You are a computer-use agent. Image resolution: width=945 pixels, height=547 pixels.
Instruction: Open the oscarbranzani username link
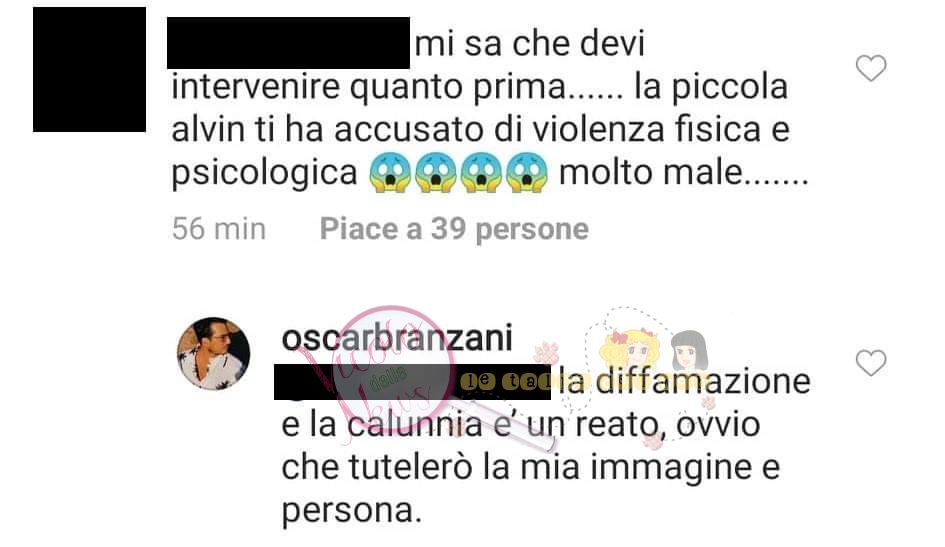tap(397, 337)
